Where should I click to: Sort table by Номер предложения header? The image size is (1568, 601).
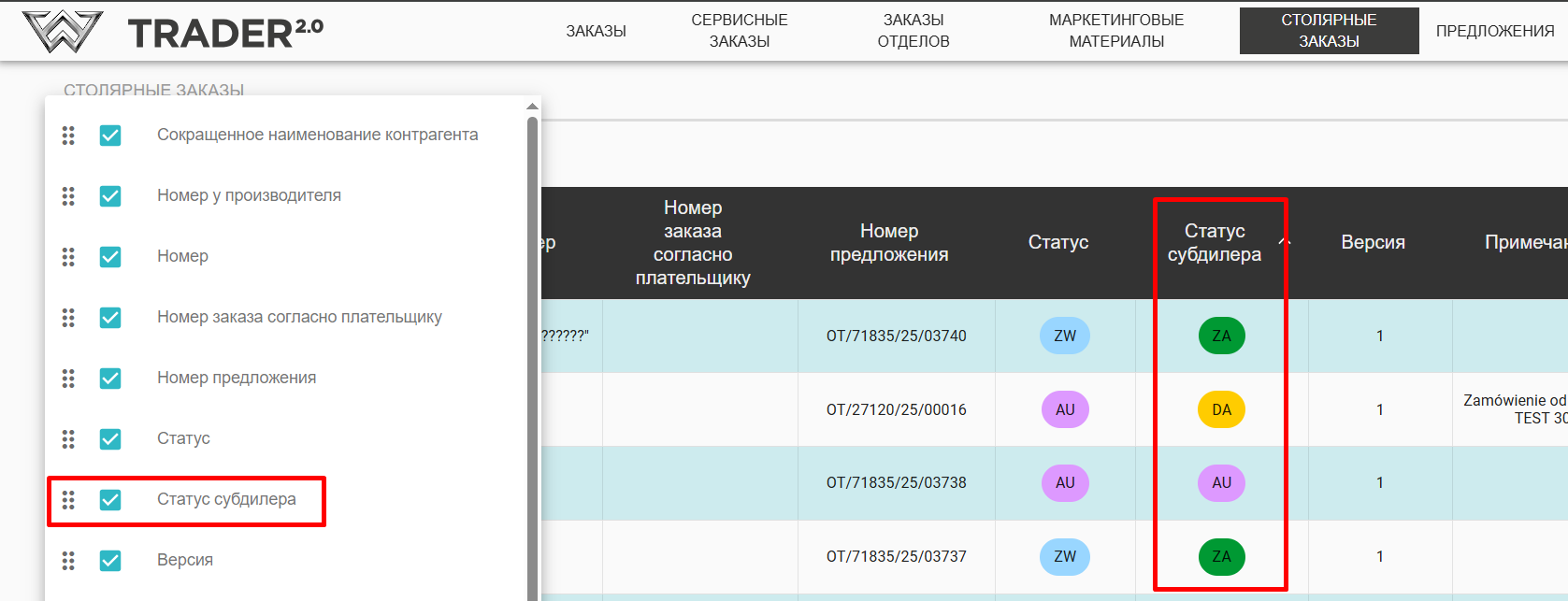[x=888, y=243]
